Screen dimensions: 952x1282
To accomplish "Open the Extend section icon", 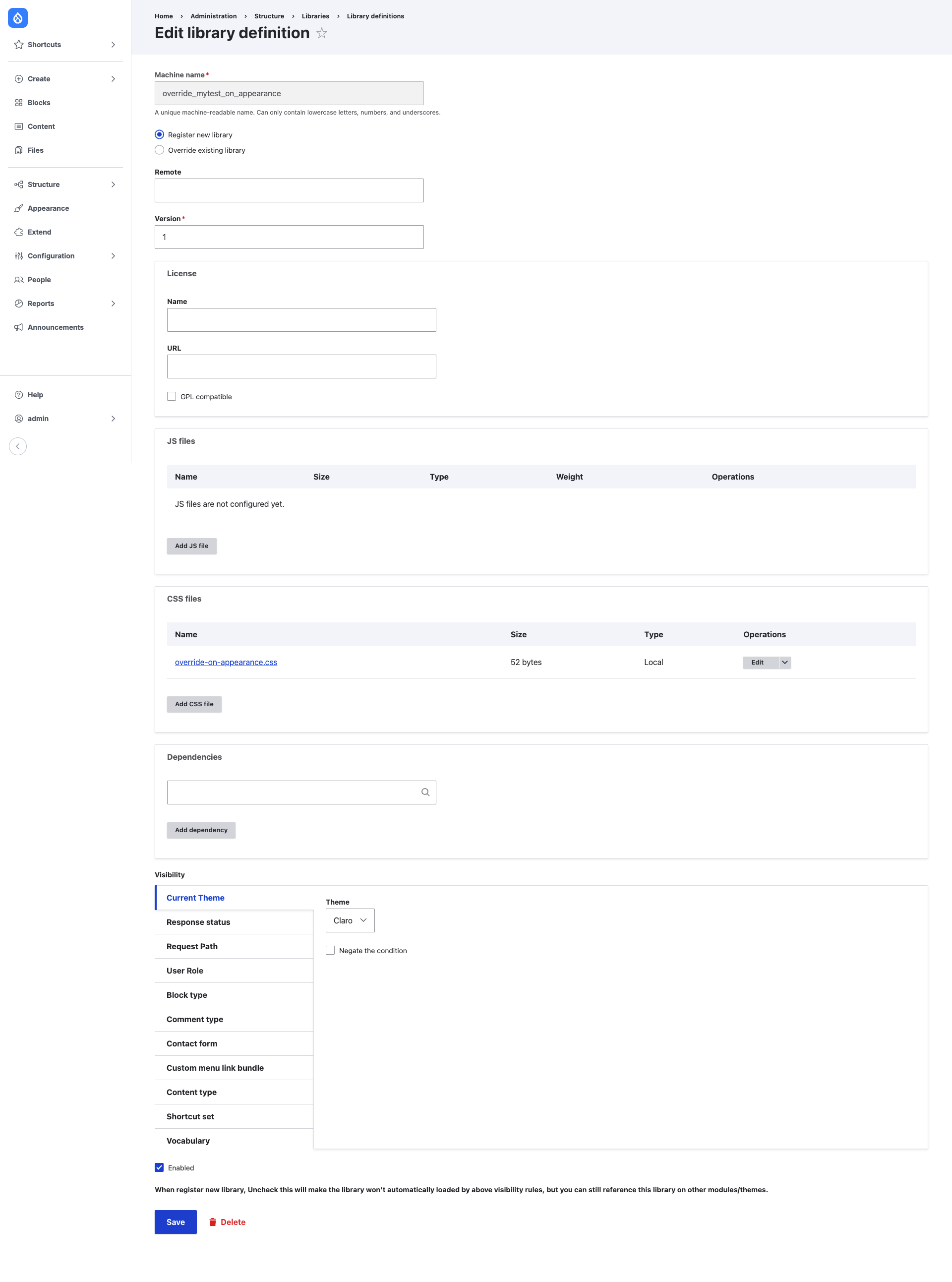I will (19, 232).
